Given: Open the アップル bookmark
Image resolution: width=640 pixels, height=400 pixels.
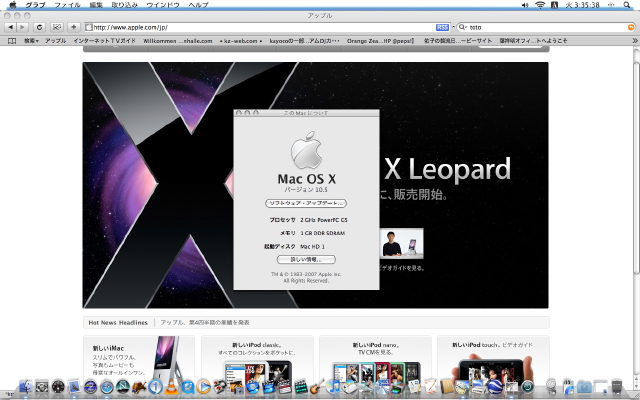Looking at the screenshot, I should (x=56, y=41).
